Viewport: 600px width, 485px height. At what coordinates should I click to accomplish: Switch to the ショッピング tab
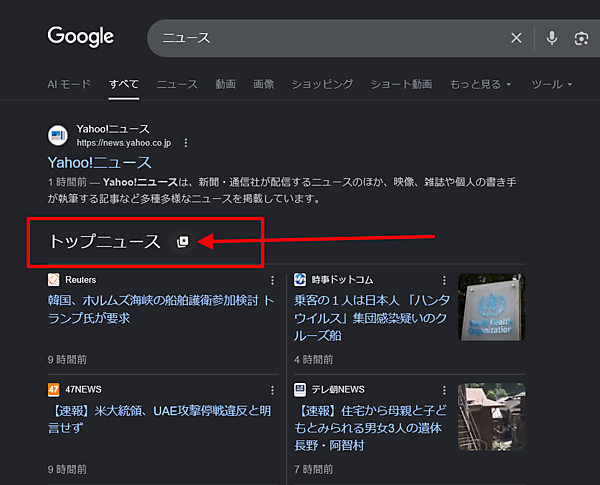pos(322,84)
